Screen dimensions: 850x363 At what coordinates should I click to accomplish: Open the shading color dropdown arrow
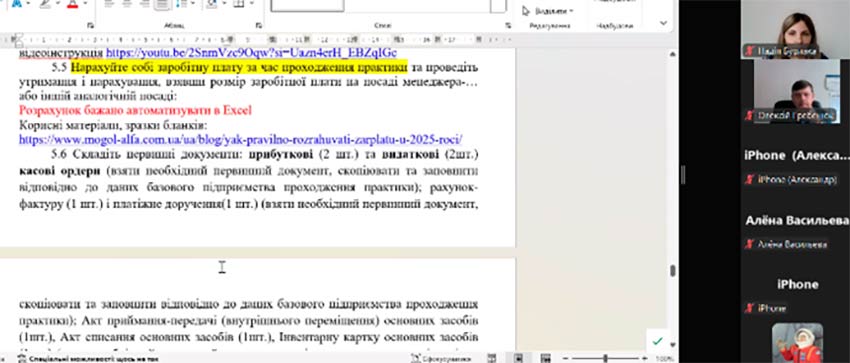(223, 4)
